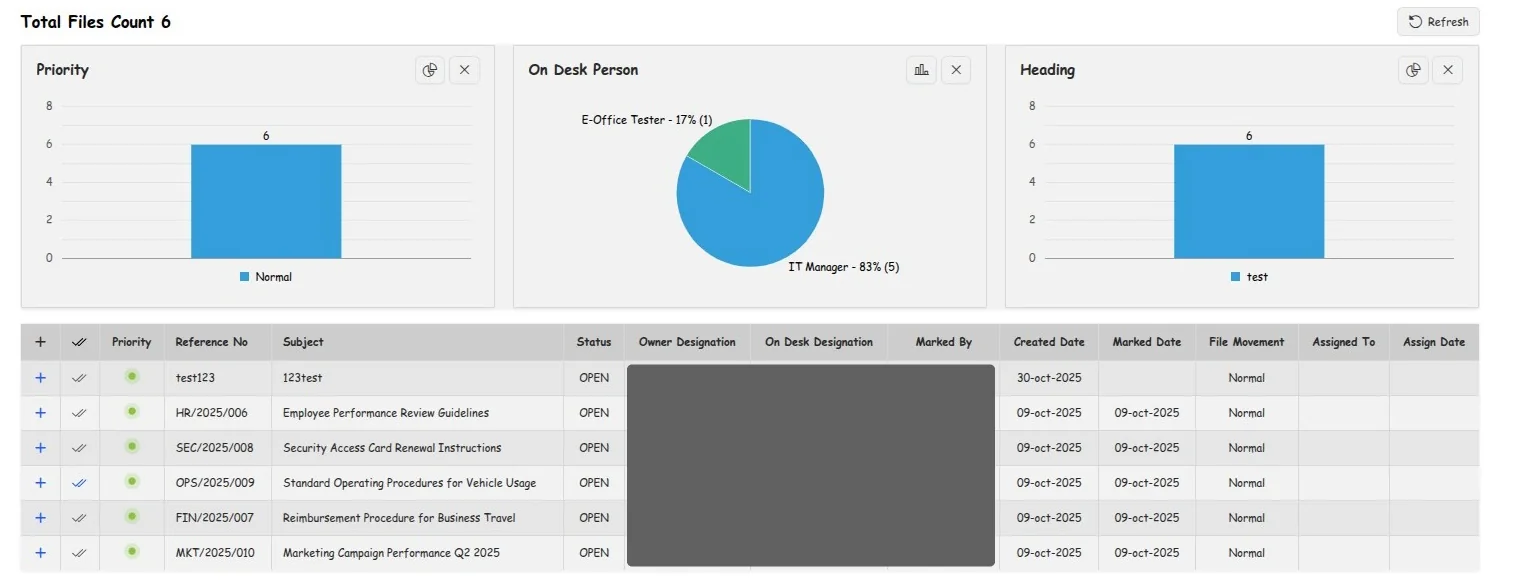Open subject Standard Operating Procedures for Vehicle Usage

409,483
